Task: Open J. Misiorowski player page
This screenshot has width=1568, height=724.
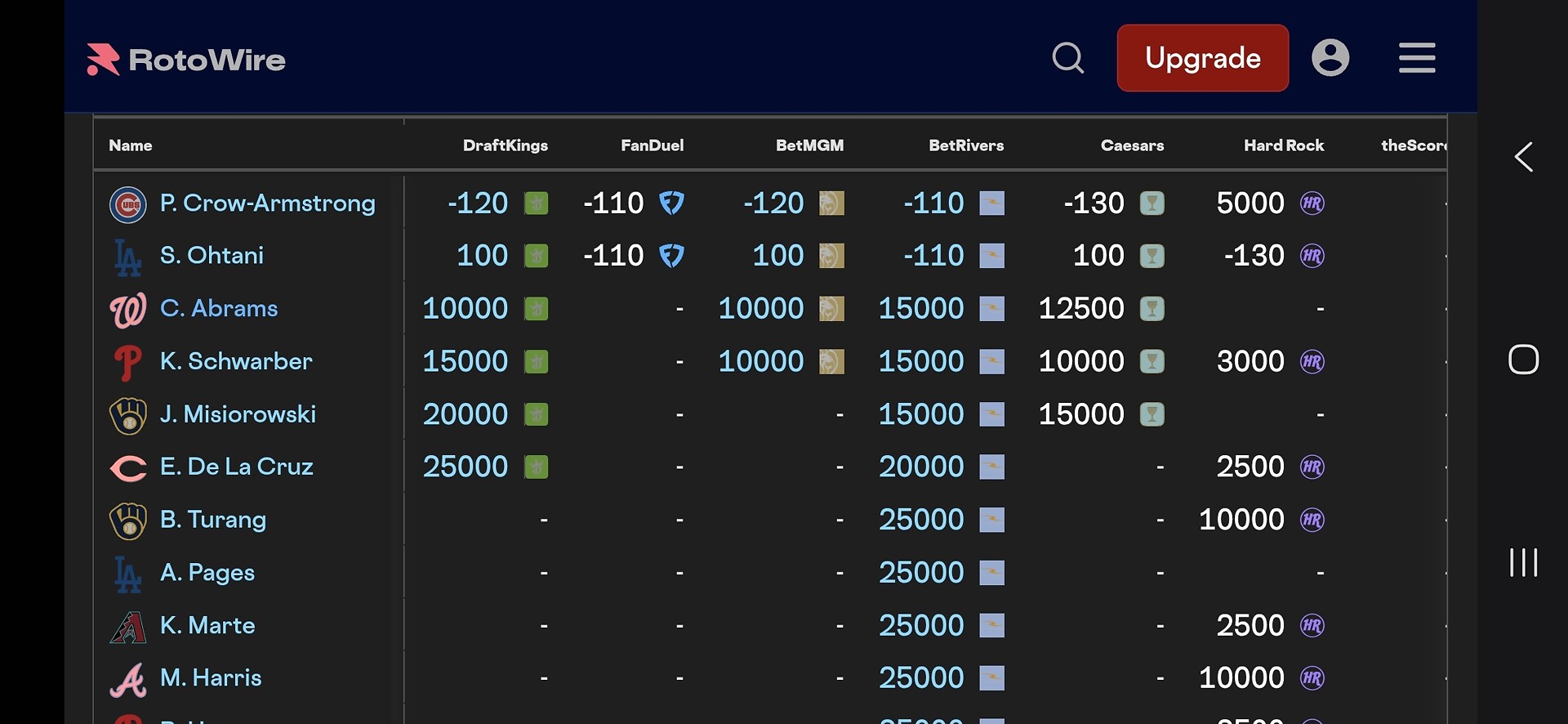Action: pyautogui.click(x=238, y=414)
